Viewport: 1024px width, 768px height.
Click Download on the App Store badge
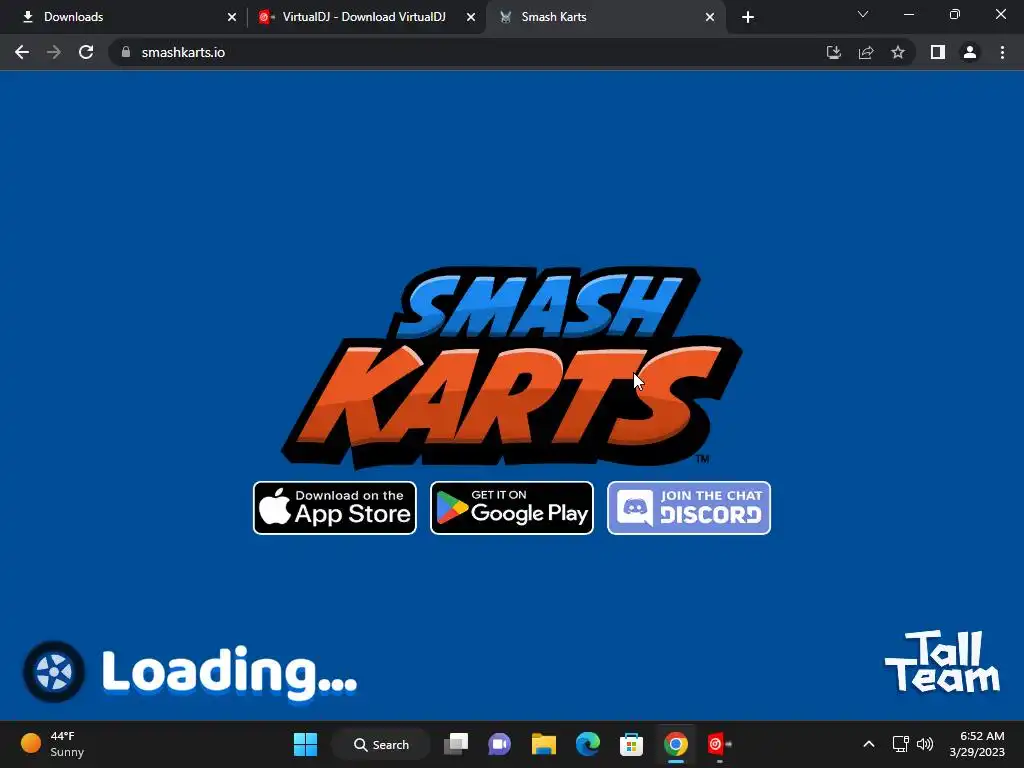click(334, 508)
